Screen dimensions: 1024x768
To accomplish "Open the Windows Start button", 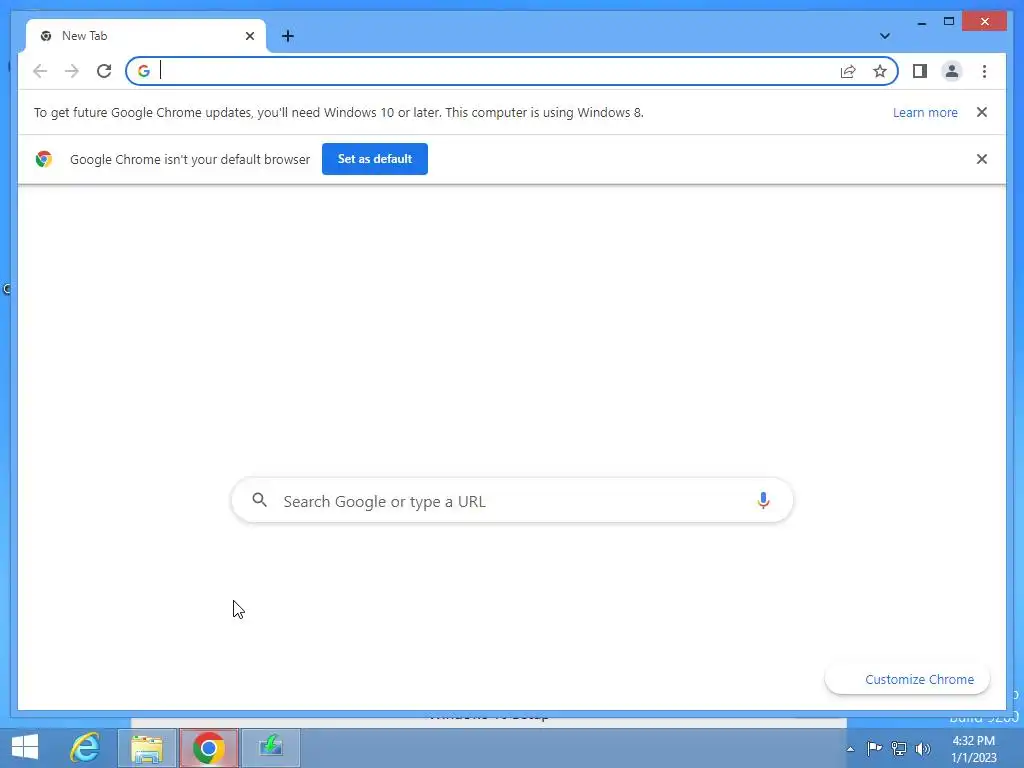I will 25,747.
